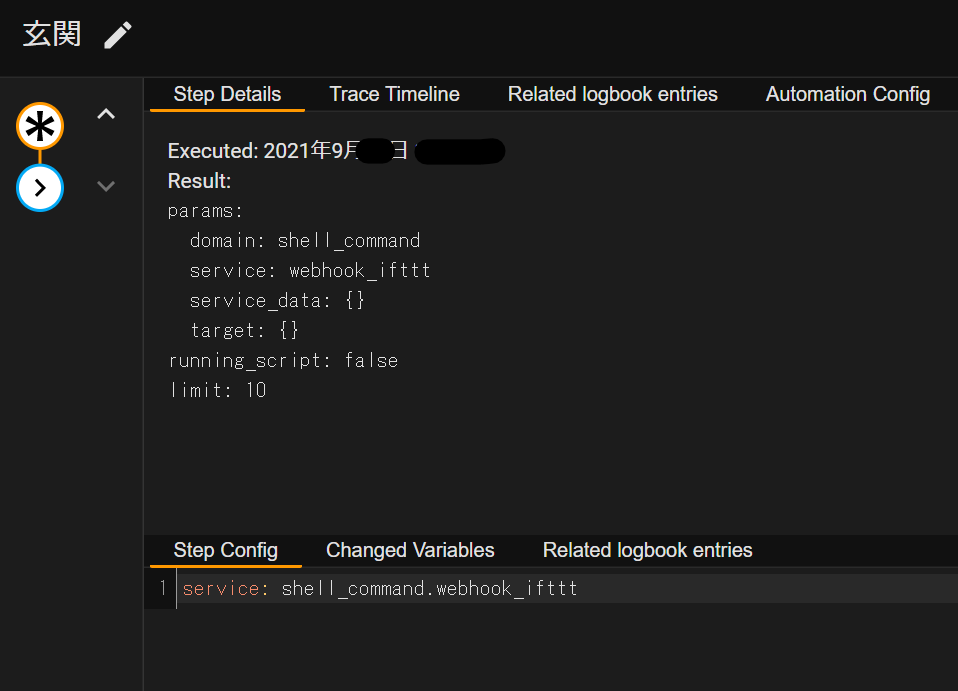Screen dimensions: 958x691
Task: Click the service code line in editor
Action: point(567,588)
